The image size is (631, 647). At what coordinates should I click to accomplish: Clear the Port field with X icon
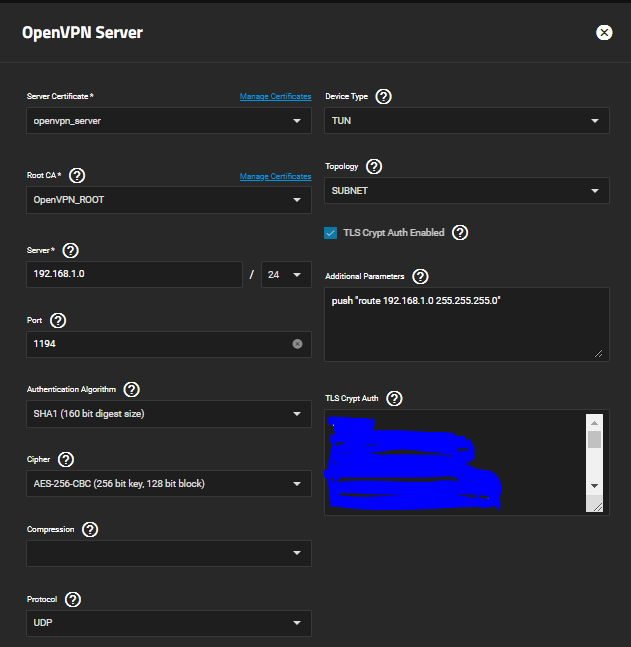click(x=297, y=344)
